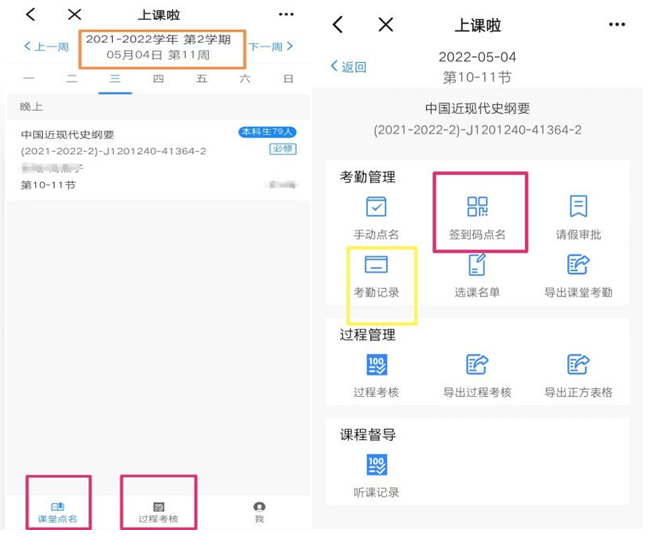Viewport: 651px width, 542px height.
Task: Tap 返回 back link on right screen
Action: point(349,67)
